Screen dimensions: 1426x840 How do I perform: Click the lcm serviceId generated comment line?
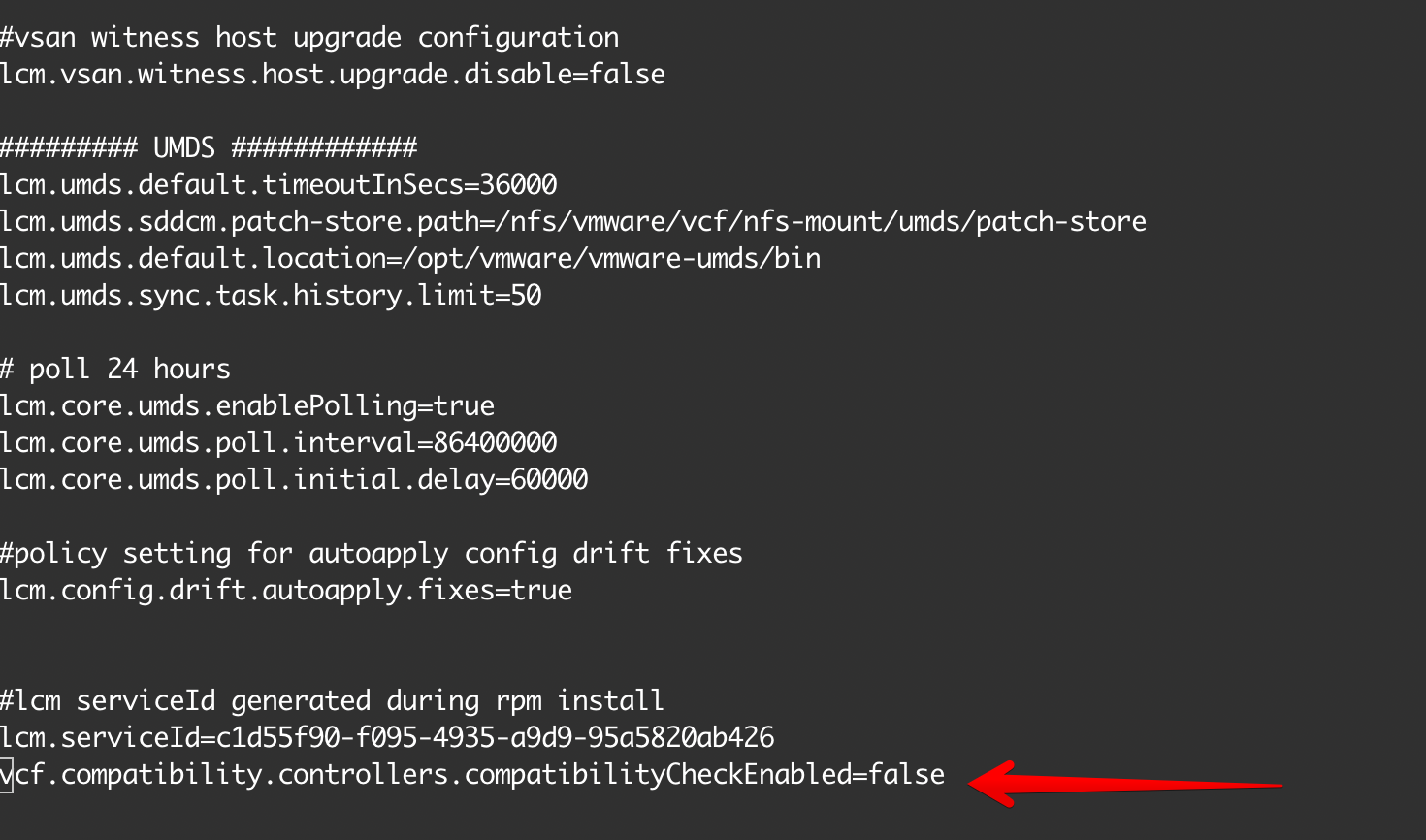click(x=332, y=701)
